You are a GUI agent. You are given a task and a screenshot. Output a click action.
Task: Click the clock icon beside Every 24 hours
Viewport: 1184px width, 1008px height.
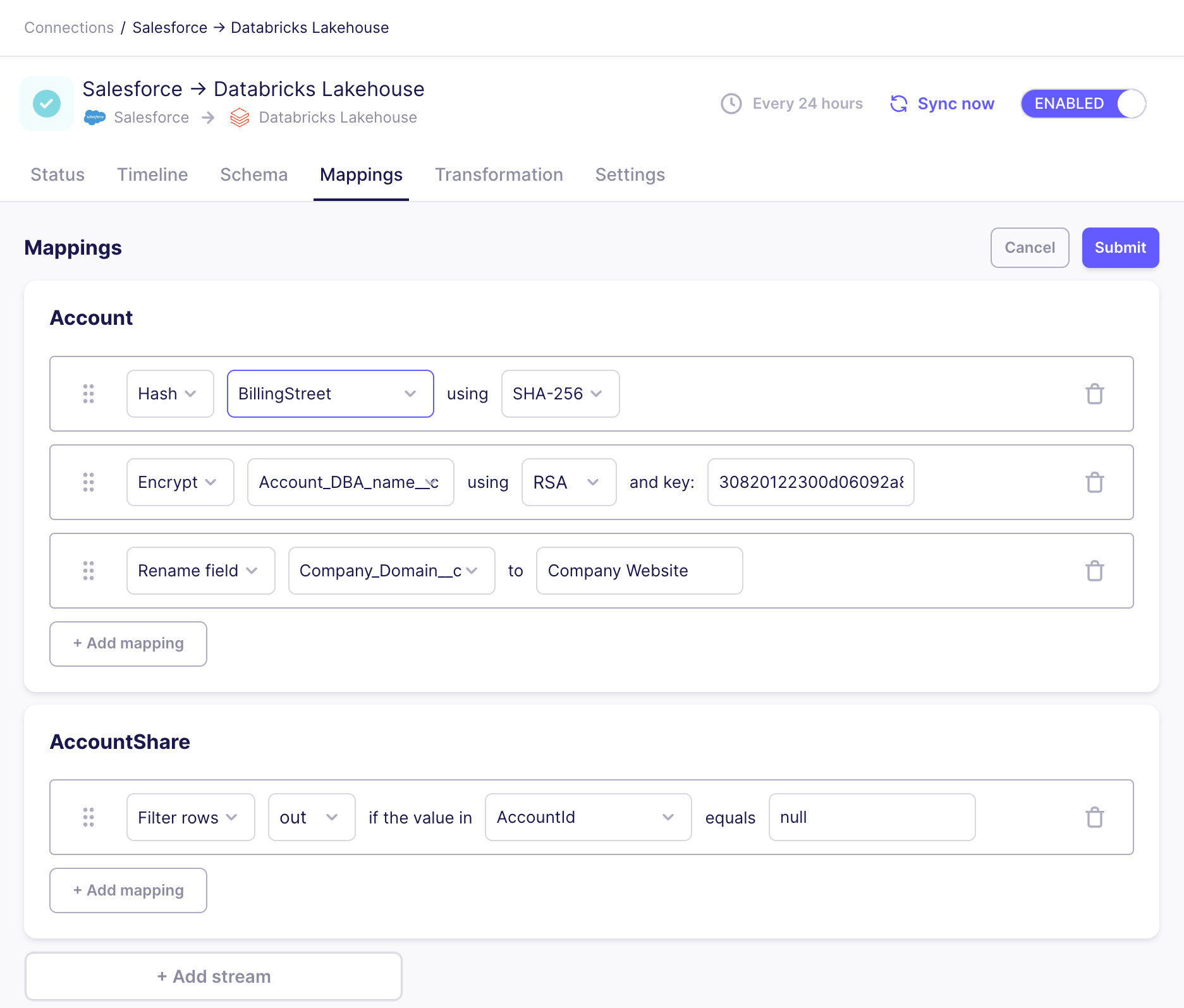pos(731,104)
